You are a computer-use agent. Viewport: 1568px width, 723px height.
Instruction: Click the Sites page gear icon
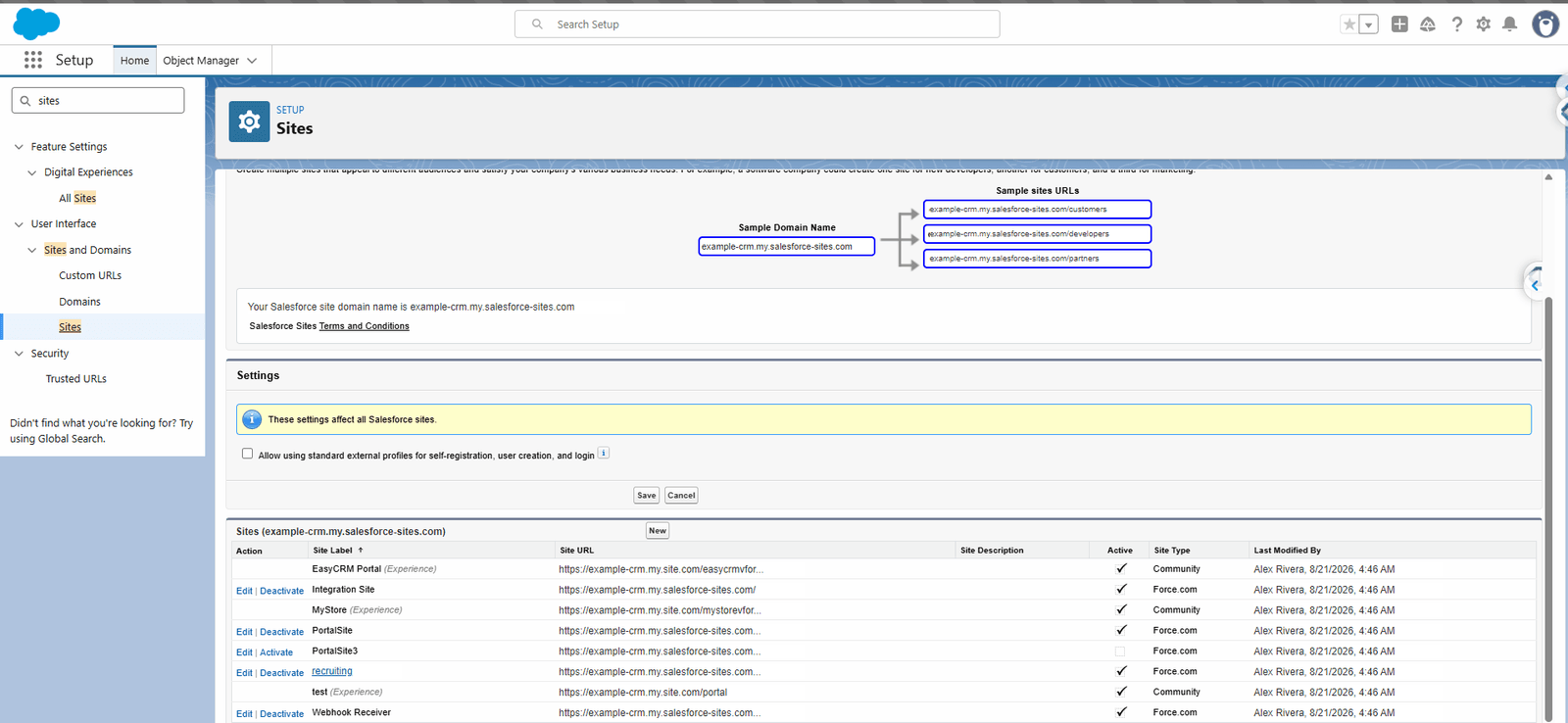249,121
